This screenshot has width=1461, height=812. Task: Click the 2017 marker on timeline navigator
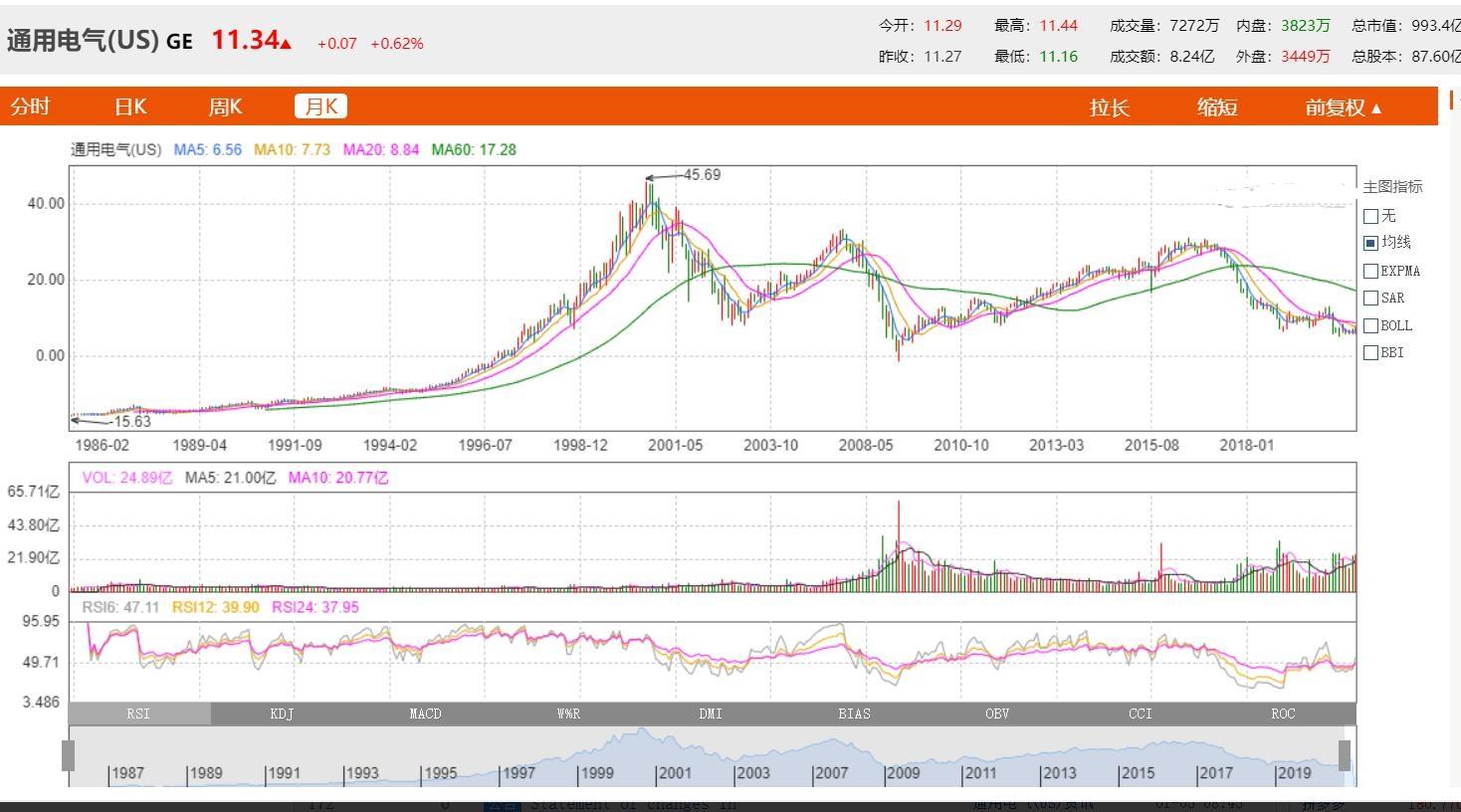coord(1215,772)
